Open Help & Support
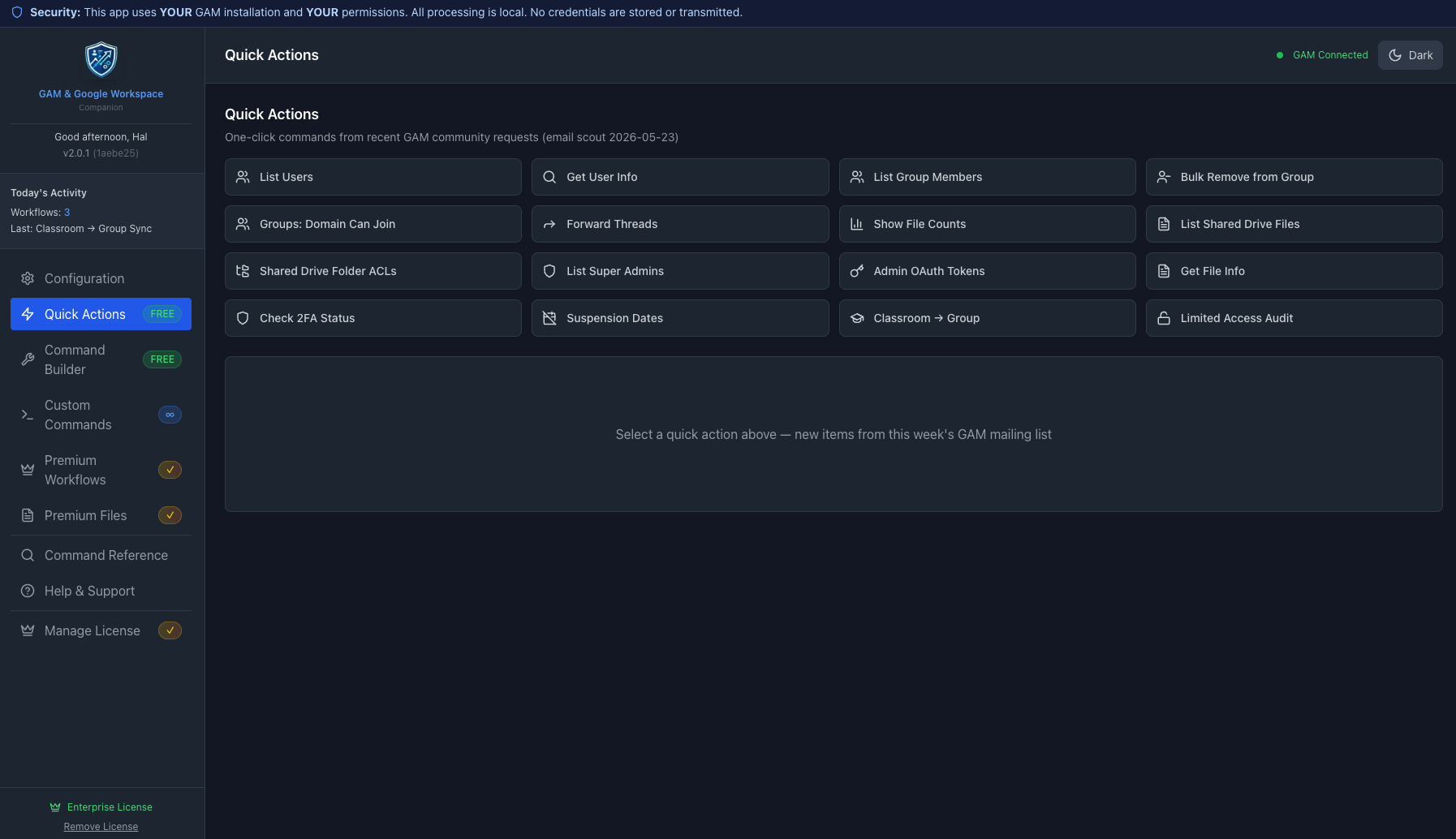 (101, 591)
